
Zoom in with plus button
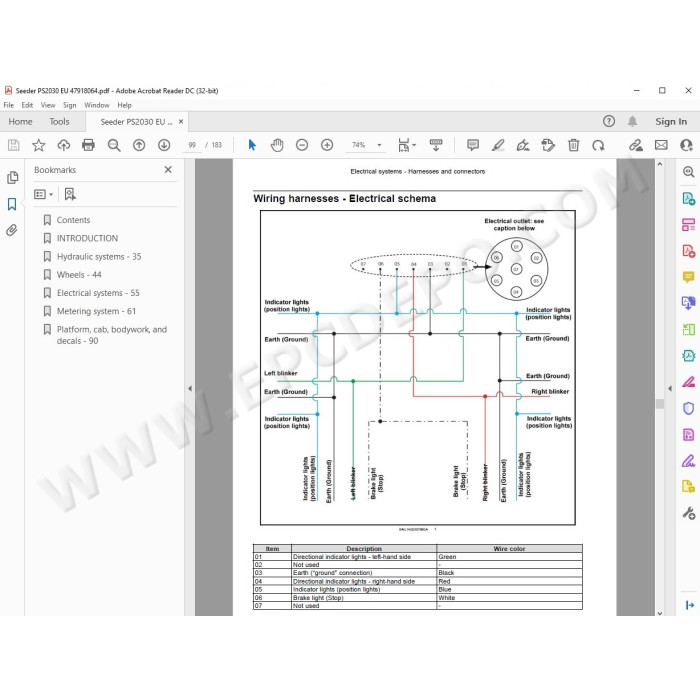(327, 145)
